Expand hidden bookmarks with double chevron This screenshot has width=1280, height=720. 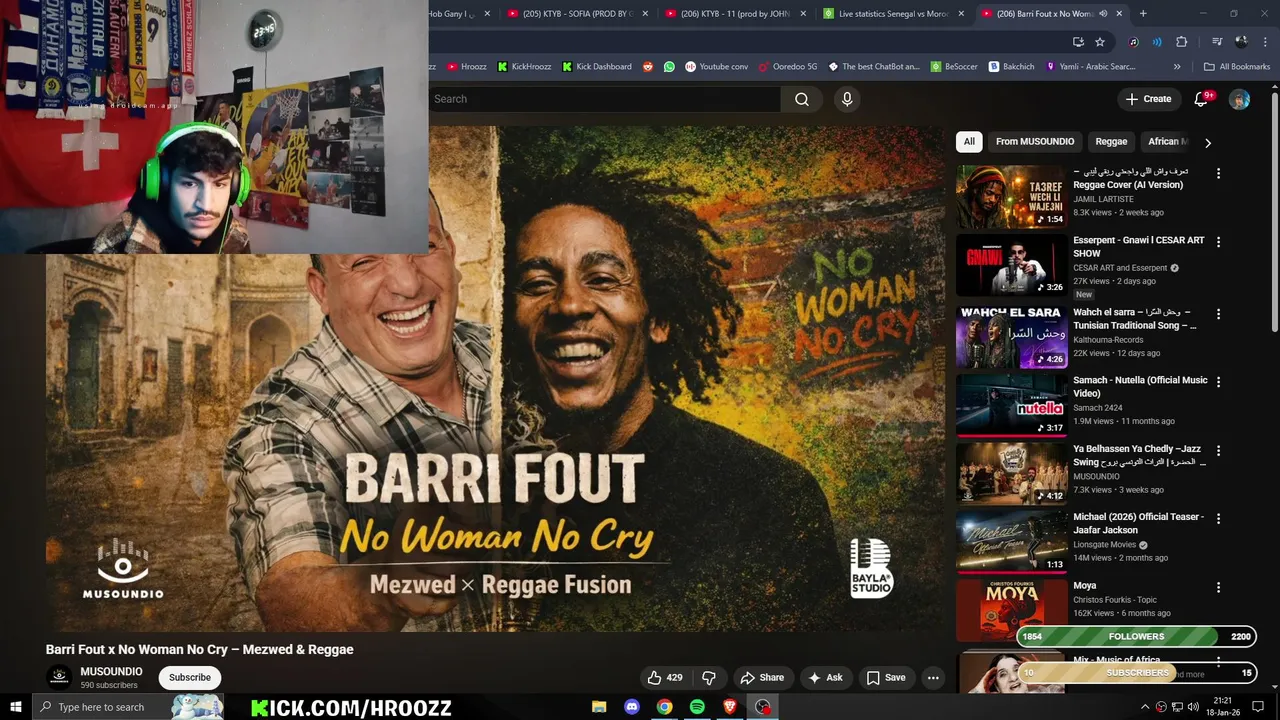point(1177,67)
